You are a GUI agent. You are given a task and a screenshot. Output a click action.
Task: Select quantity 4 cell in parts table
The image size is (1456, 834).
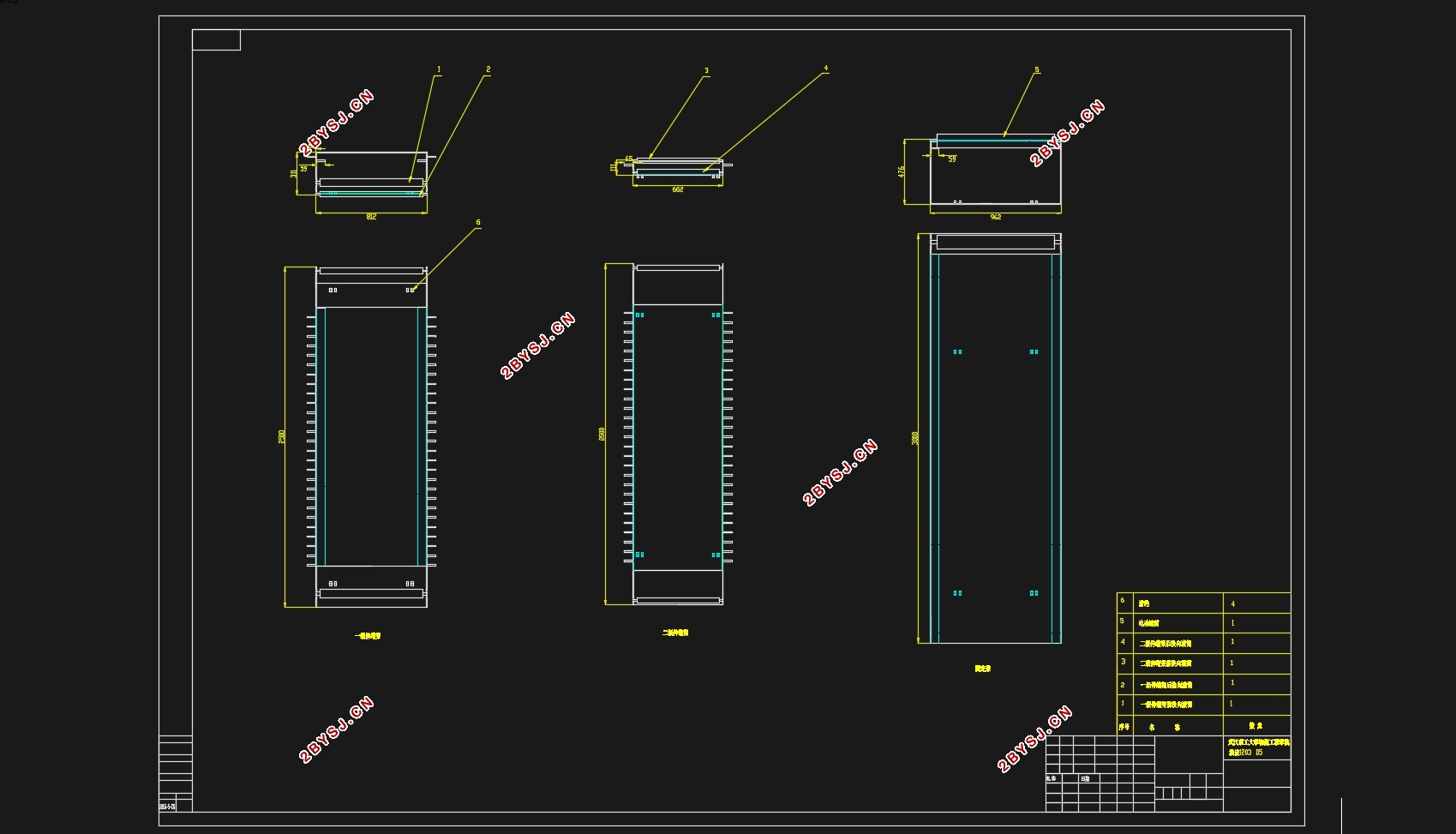click(1256, 603)
